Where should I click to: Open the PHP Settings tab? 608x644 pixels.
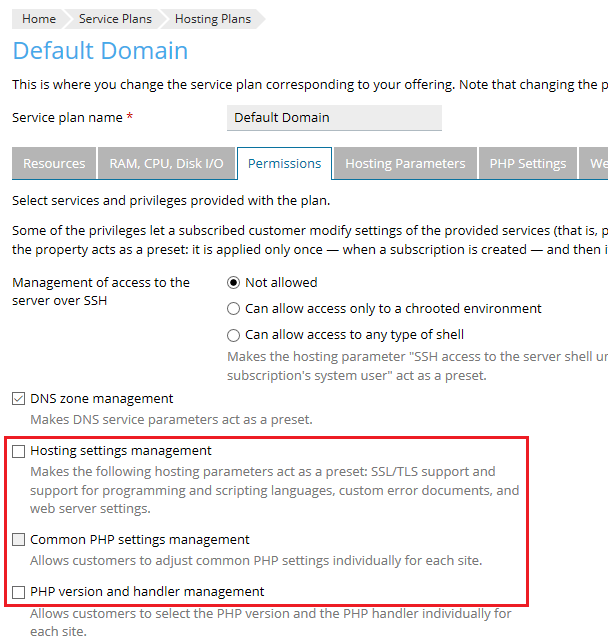[x=528, y=164]
